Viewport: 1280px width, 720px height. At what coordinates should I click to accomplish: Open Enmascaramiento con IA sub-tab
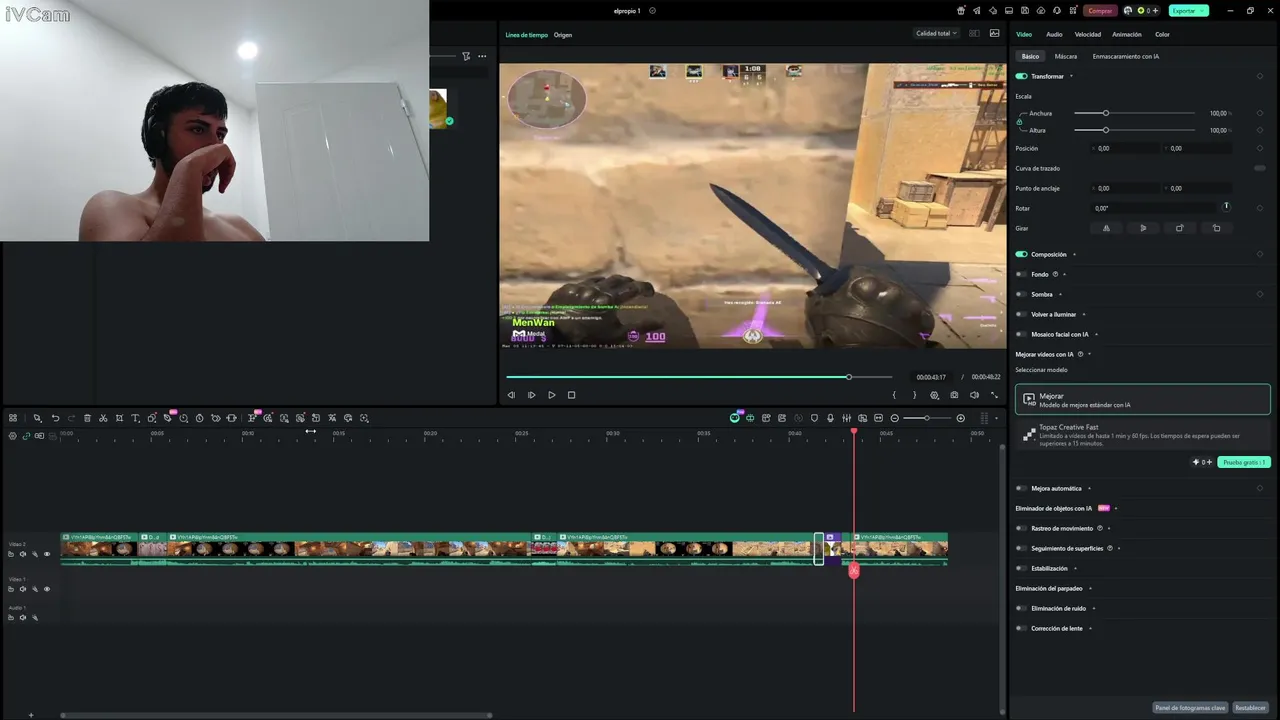(1126, 56)
